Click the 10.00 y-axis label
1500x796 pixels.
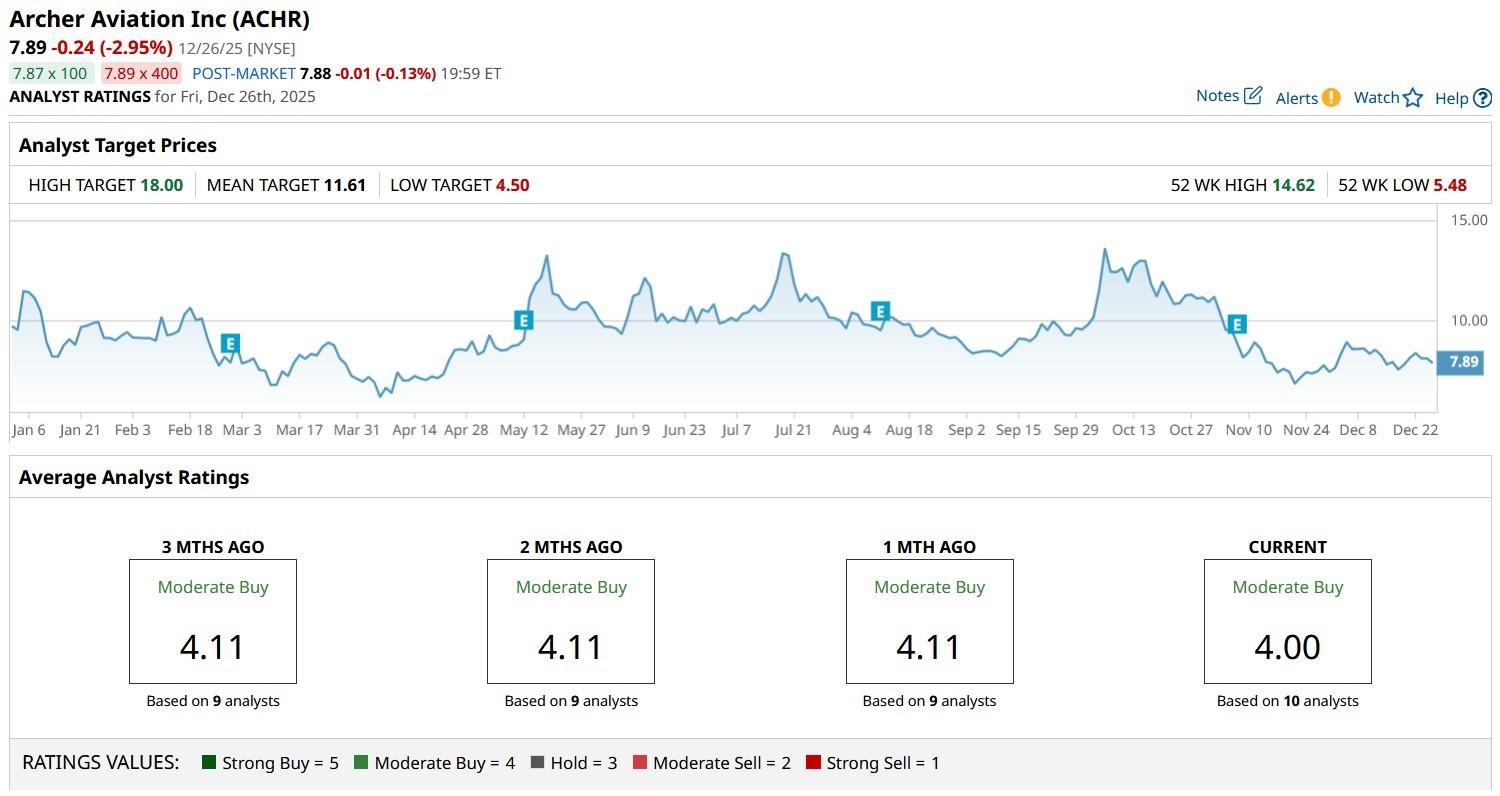pos(1469,320)
